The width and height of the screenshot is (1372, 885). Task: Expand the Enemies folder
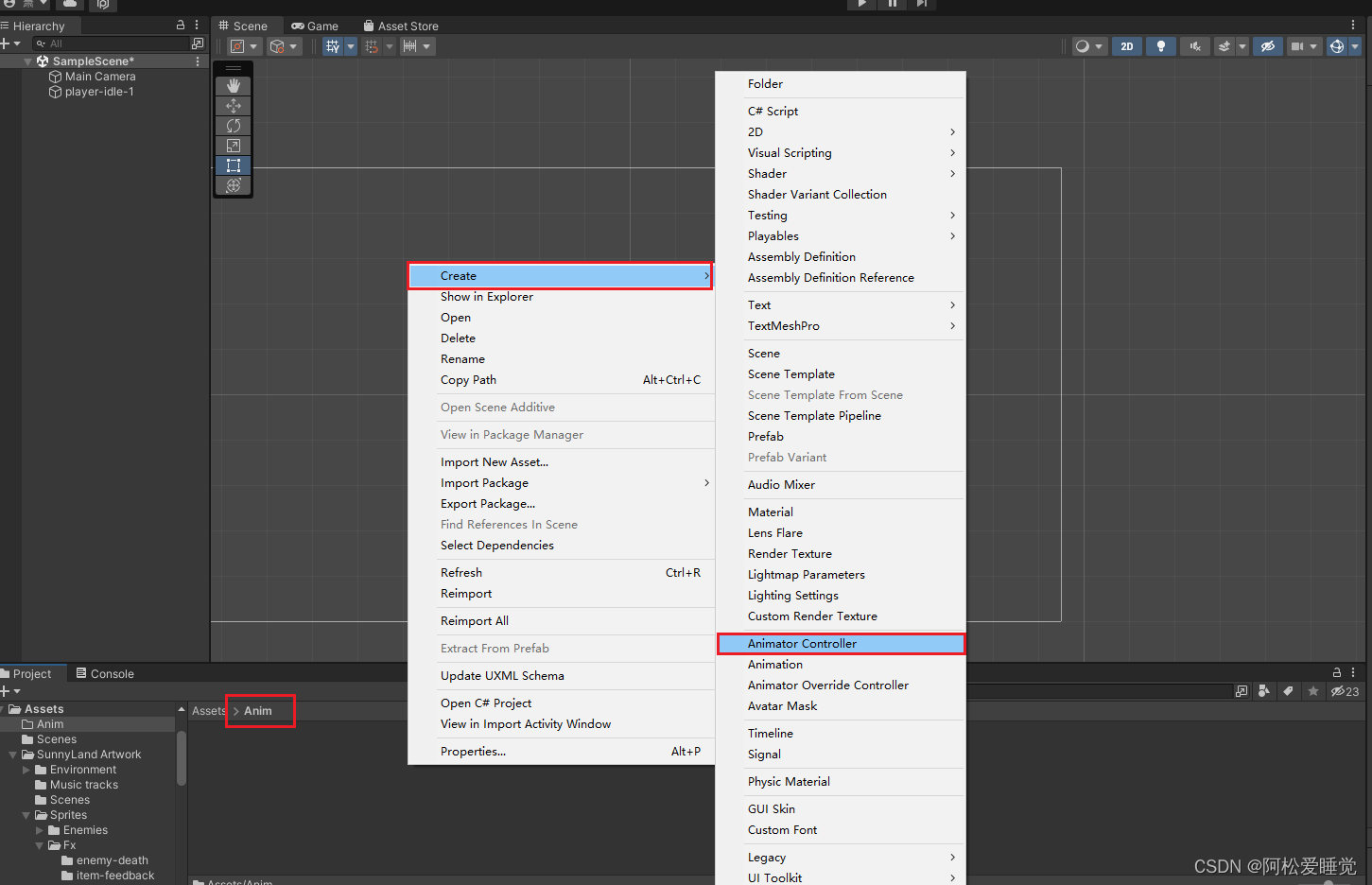click(40, 830)
